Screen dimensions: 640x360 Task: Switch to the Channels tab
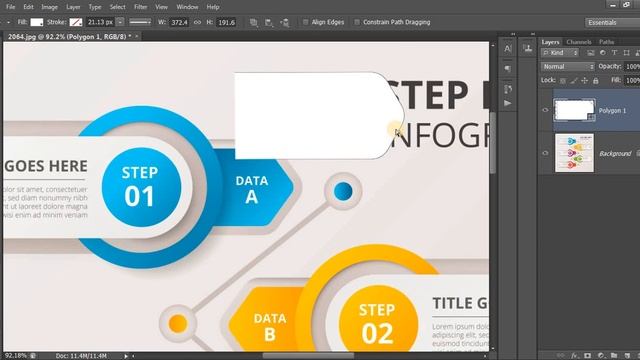coord(579,42)
